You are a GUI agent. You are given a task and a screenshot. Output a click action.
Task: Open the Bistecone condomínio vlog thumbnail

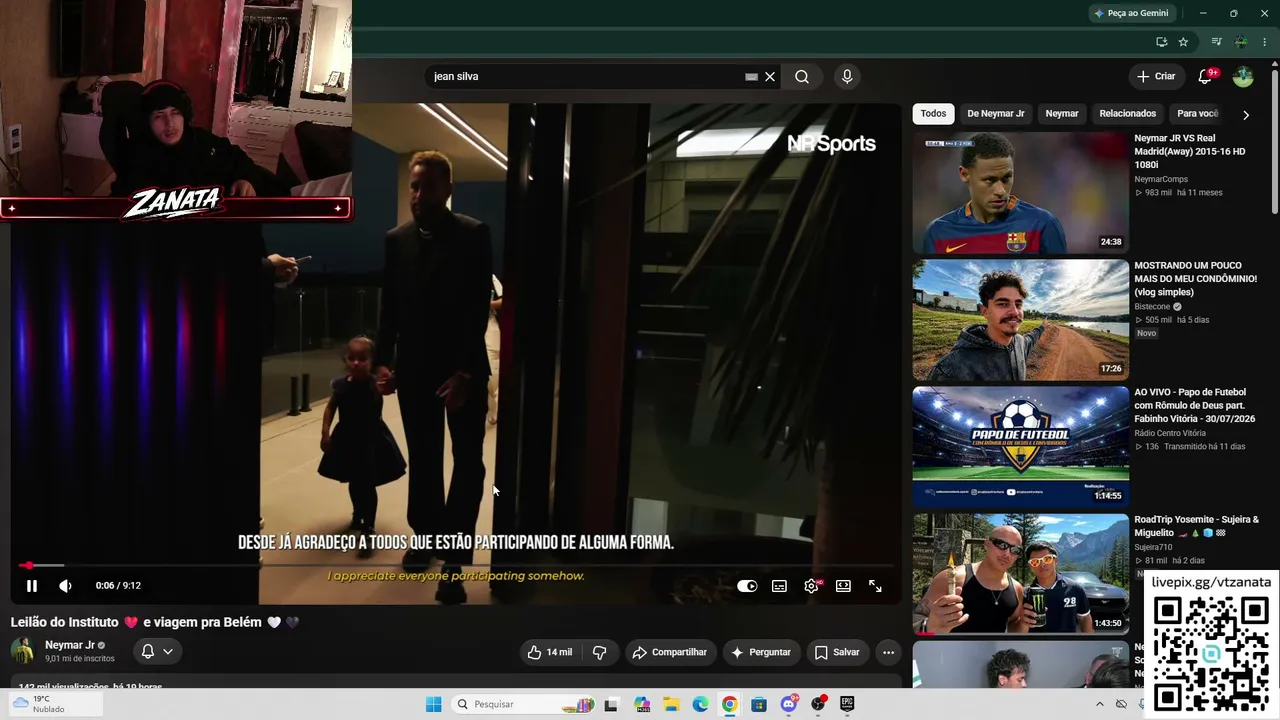click(x=1020, y=320)
